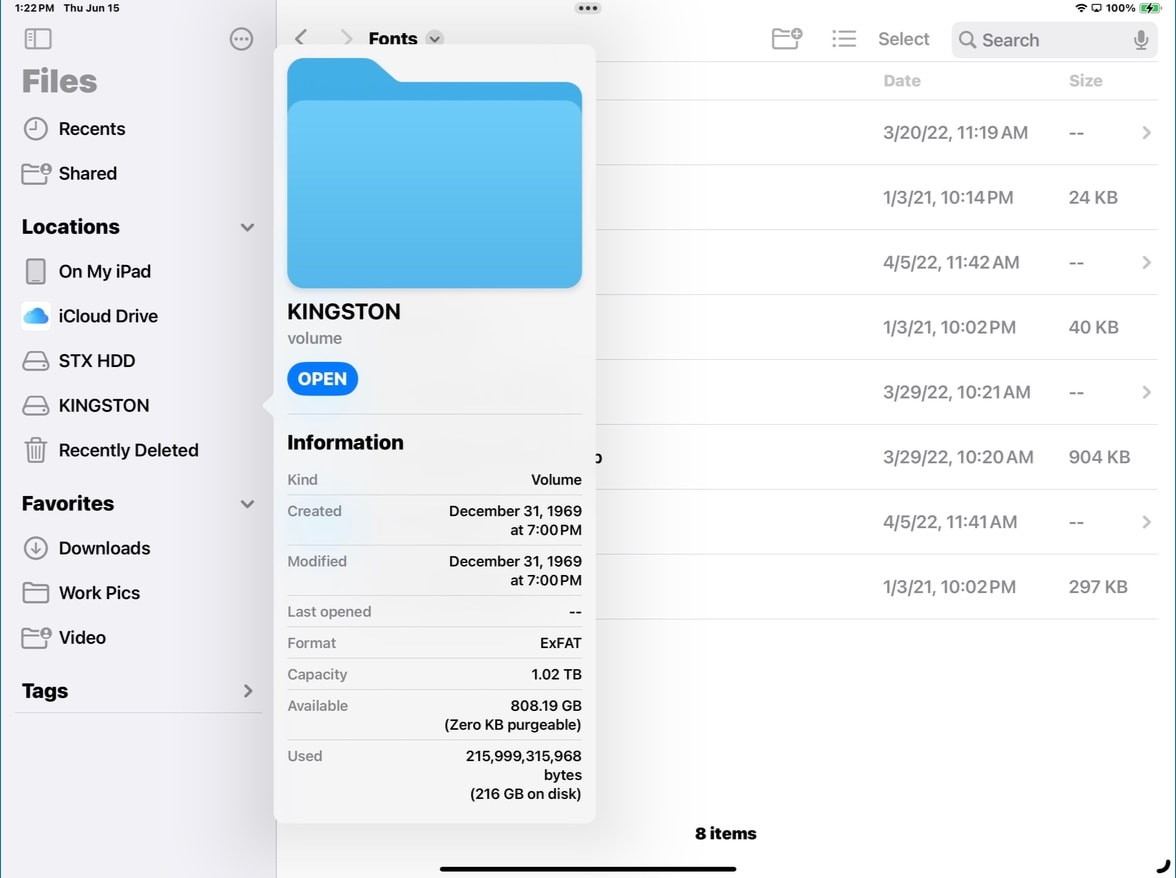Tap the STX HDD drive icon
The width and height of the screenshot is (1176, 878).
pos(35,361)
